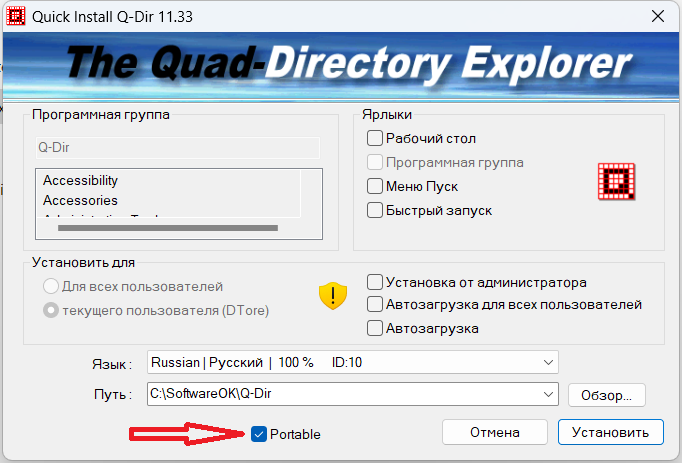Click the program group list horizontal scrollbar
The image size is (682, 463).
168,228
